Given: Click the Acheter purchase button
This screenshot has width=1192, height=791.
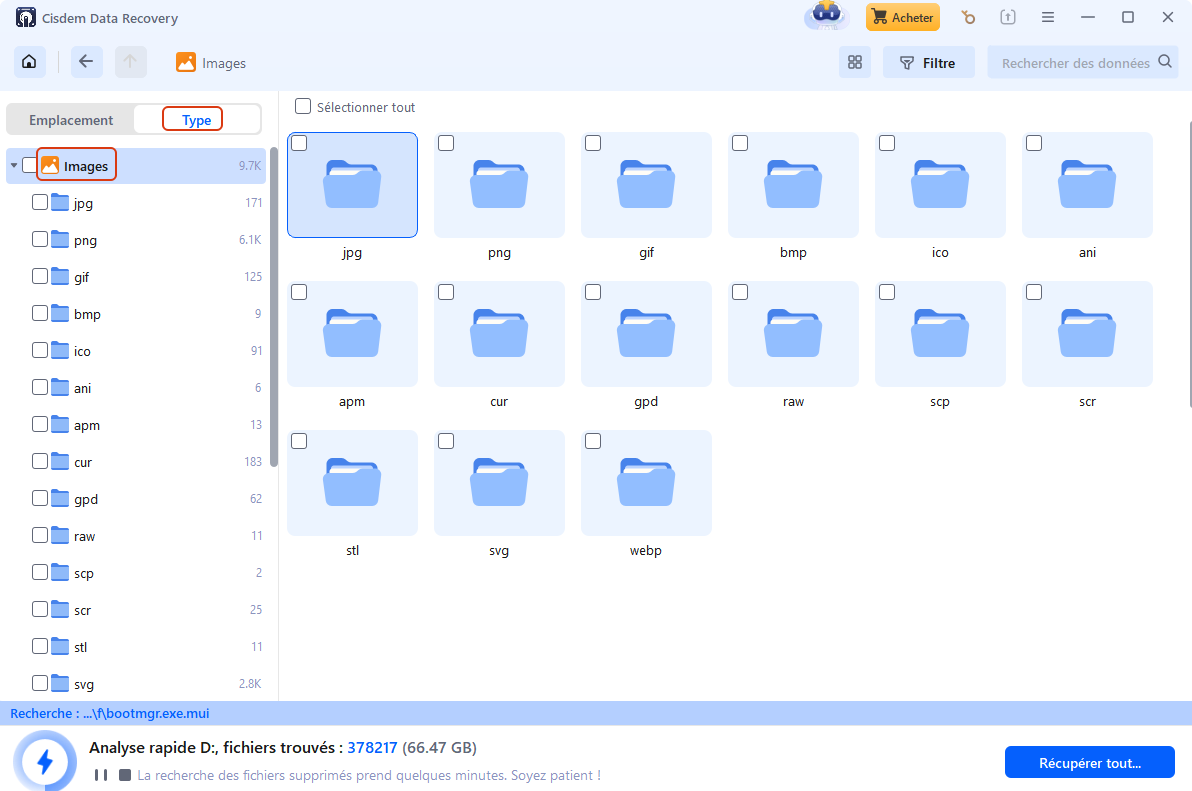Looking at the screenshot, I should pos(902,17).
